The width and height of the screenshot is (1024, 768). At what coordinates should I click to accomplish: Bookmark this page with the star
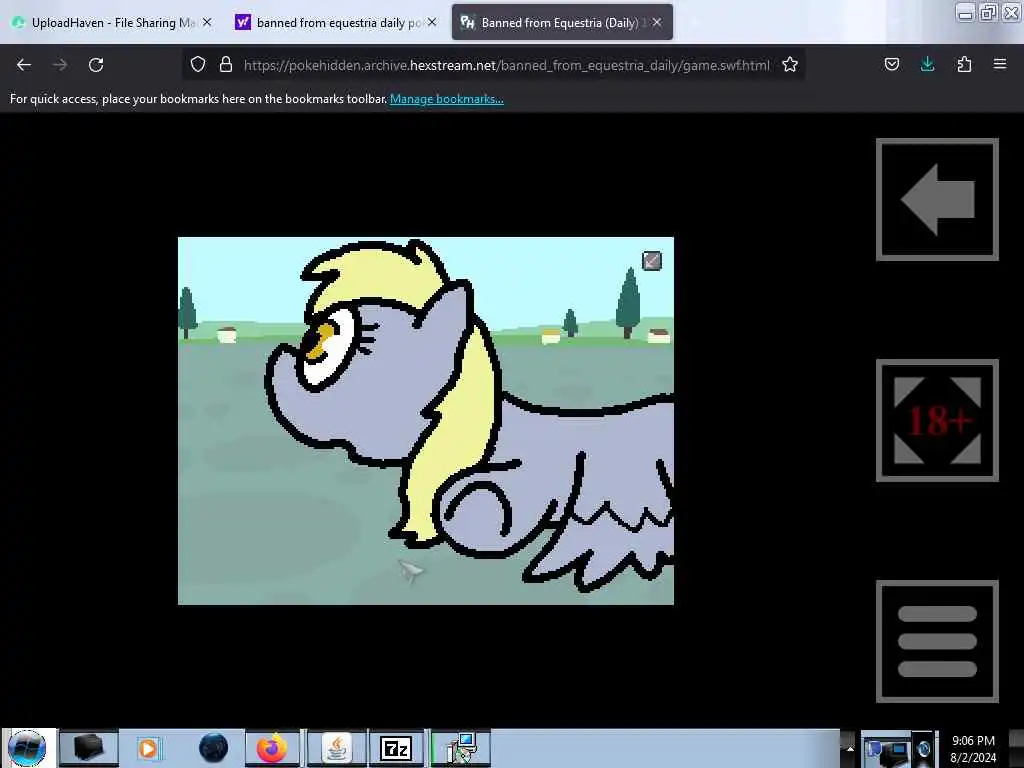click(790, 65)
